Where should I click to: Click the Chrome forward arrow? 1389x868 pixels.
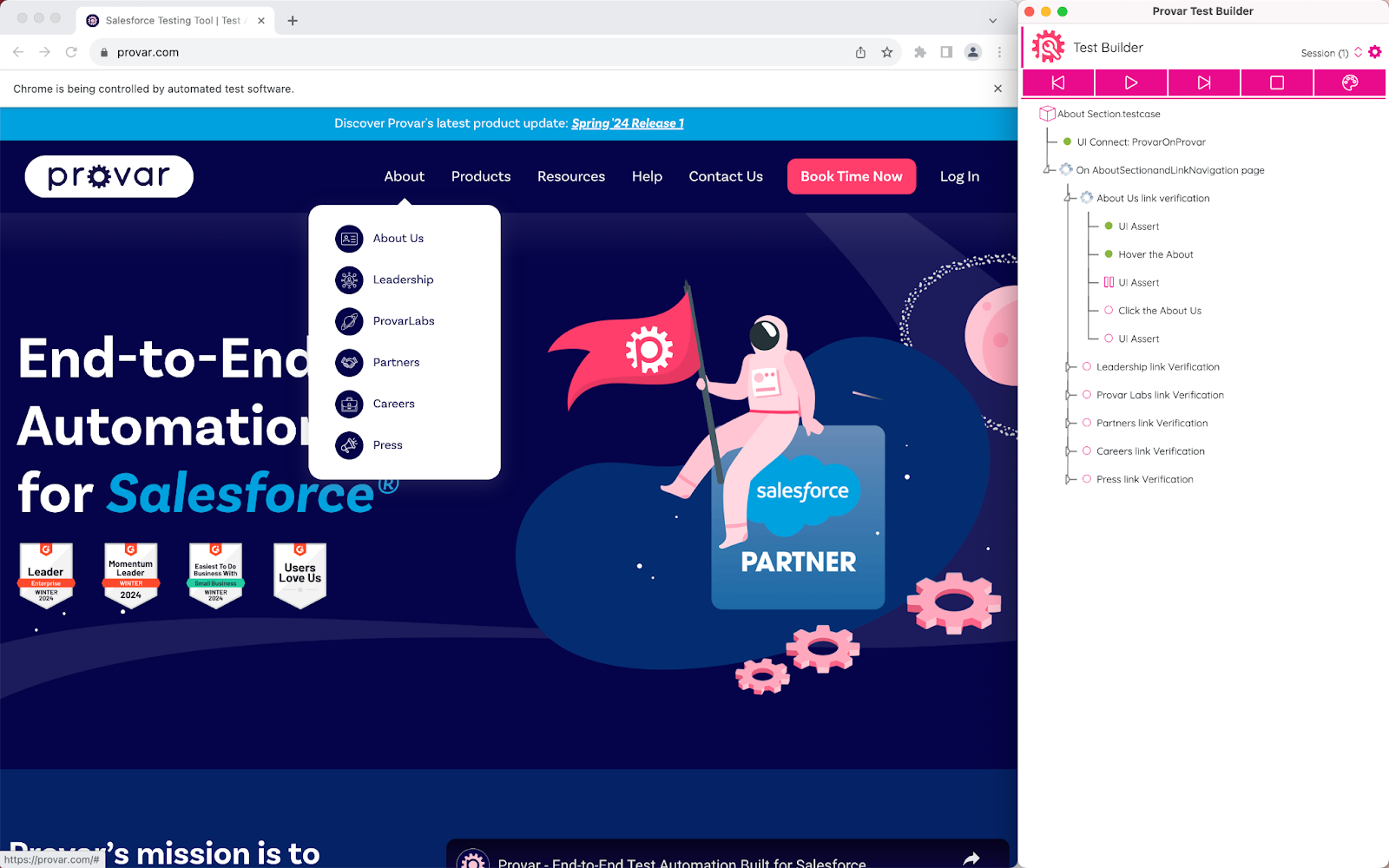pos(45,52)
